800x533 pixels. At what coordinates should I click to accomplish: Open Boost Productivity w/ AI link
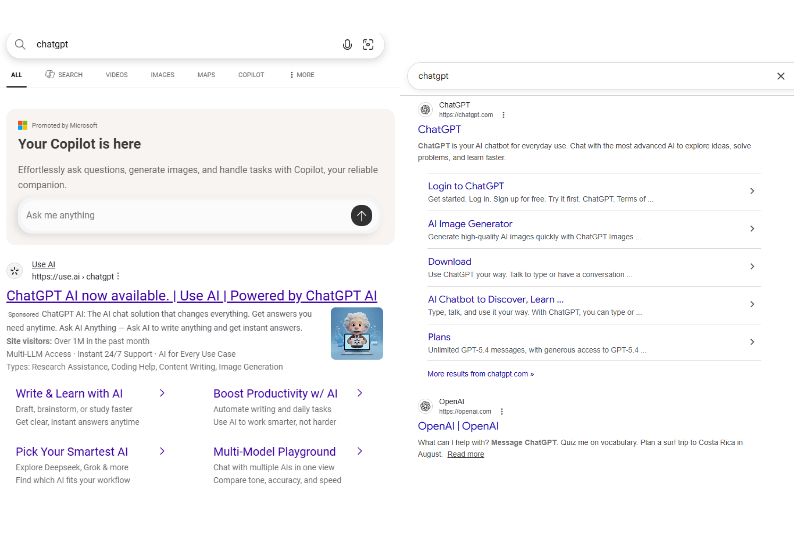(x=276, y=394)
